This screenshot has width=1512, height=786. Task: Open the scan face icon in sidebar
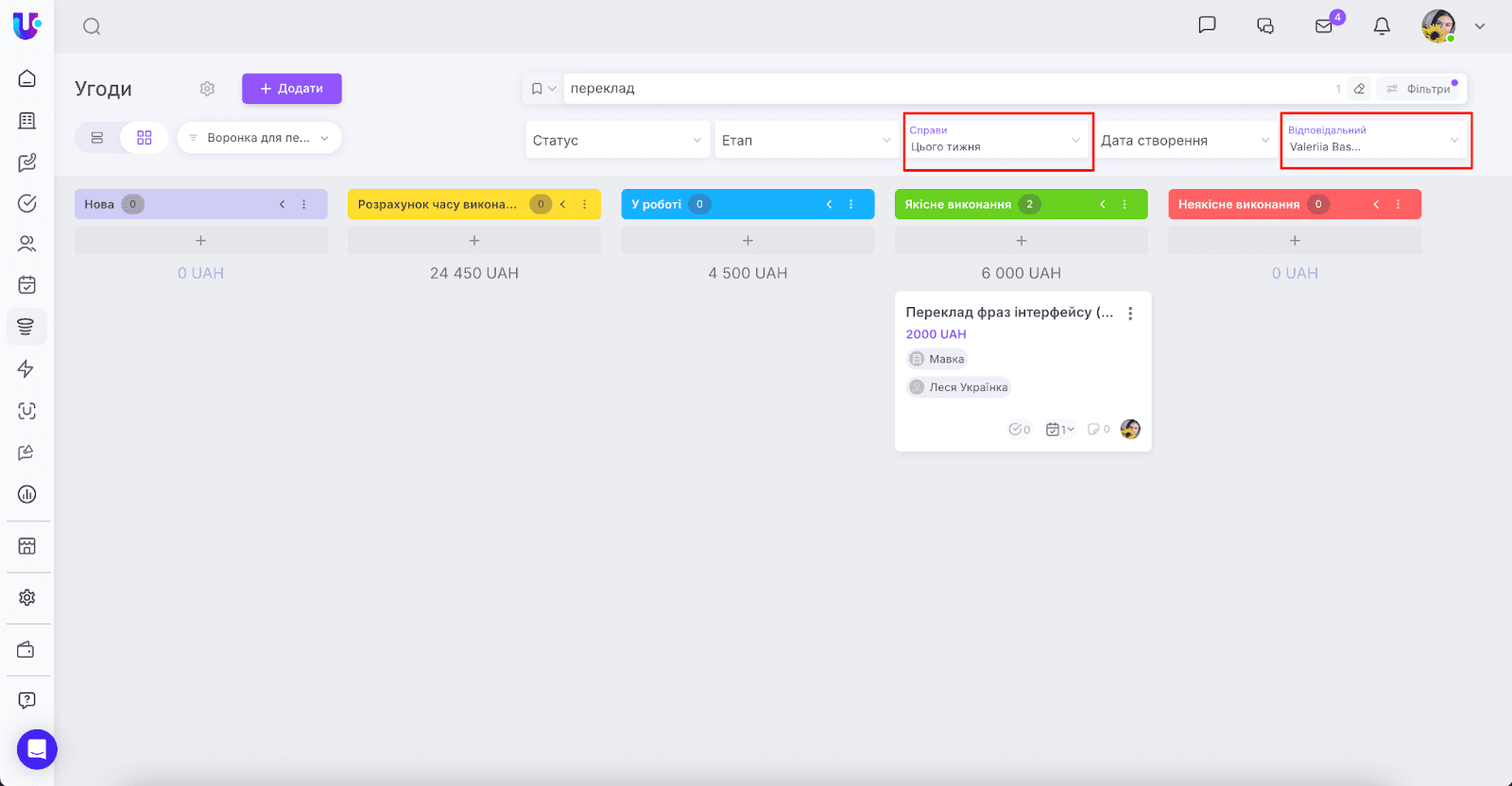[27, 411]
